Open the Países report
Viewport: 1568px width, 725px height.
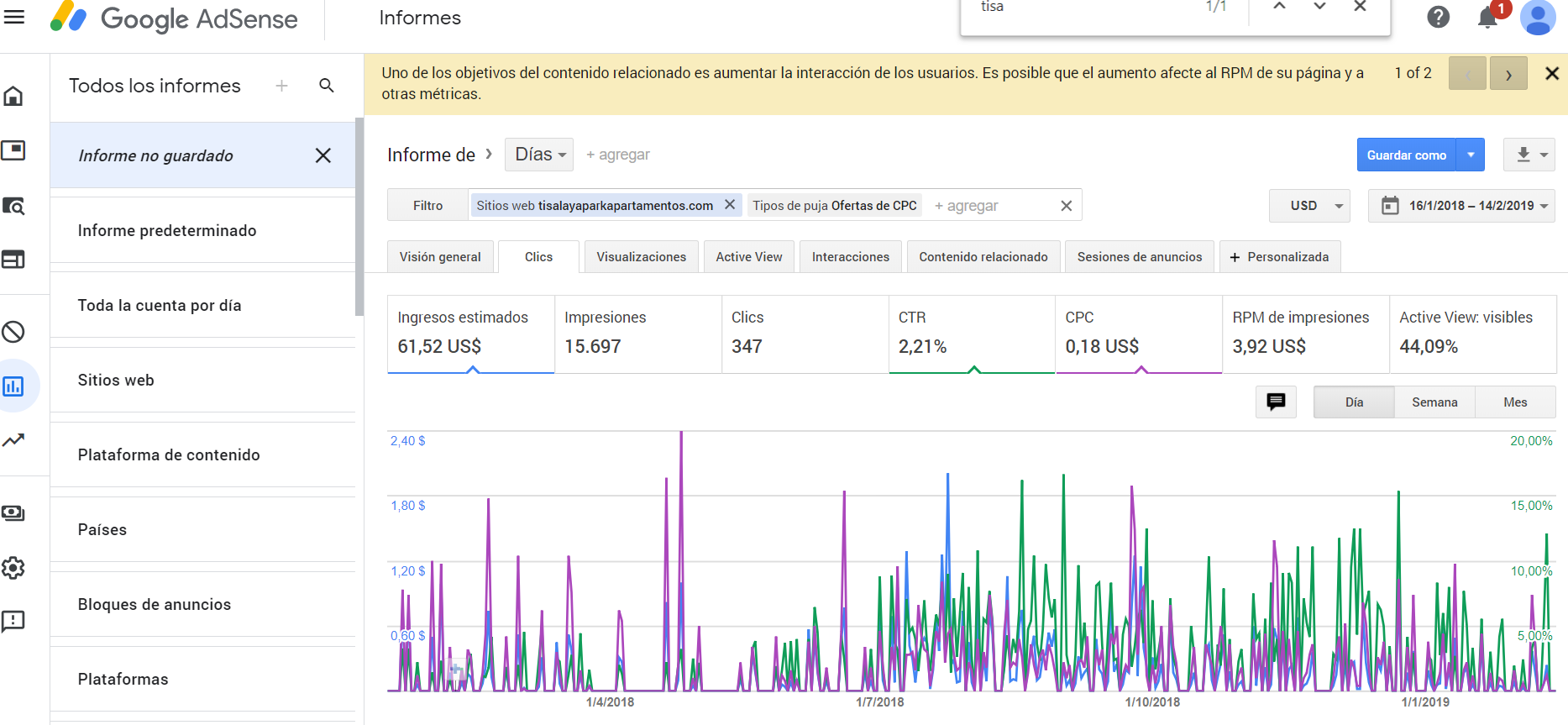pos(203,529)
